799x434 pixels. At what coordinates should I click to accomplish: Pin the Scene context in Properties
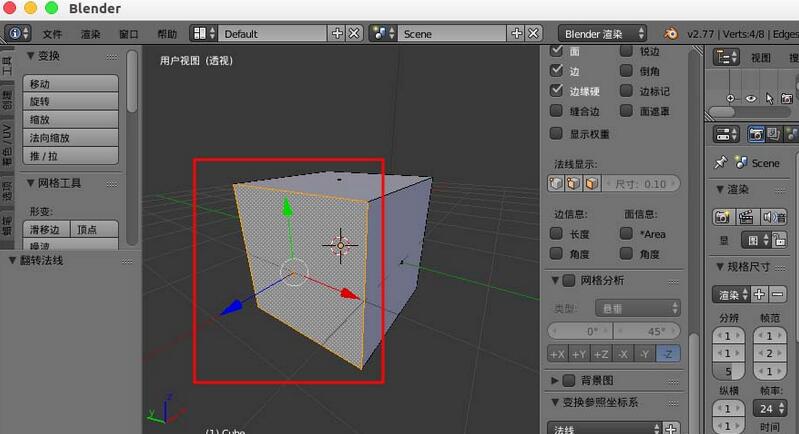point(720,162)
